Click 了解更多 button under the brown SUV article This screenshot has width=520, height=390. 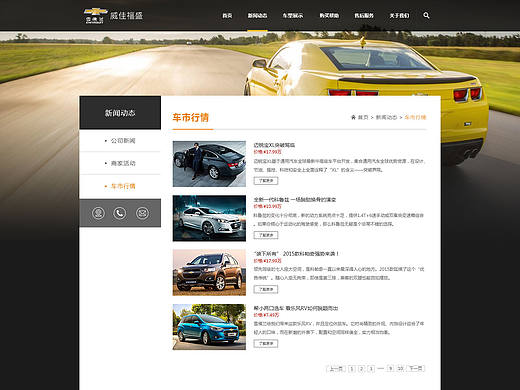tap(266, 289)
